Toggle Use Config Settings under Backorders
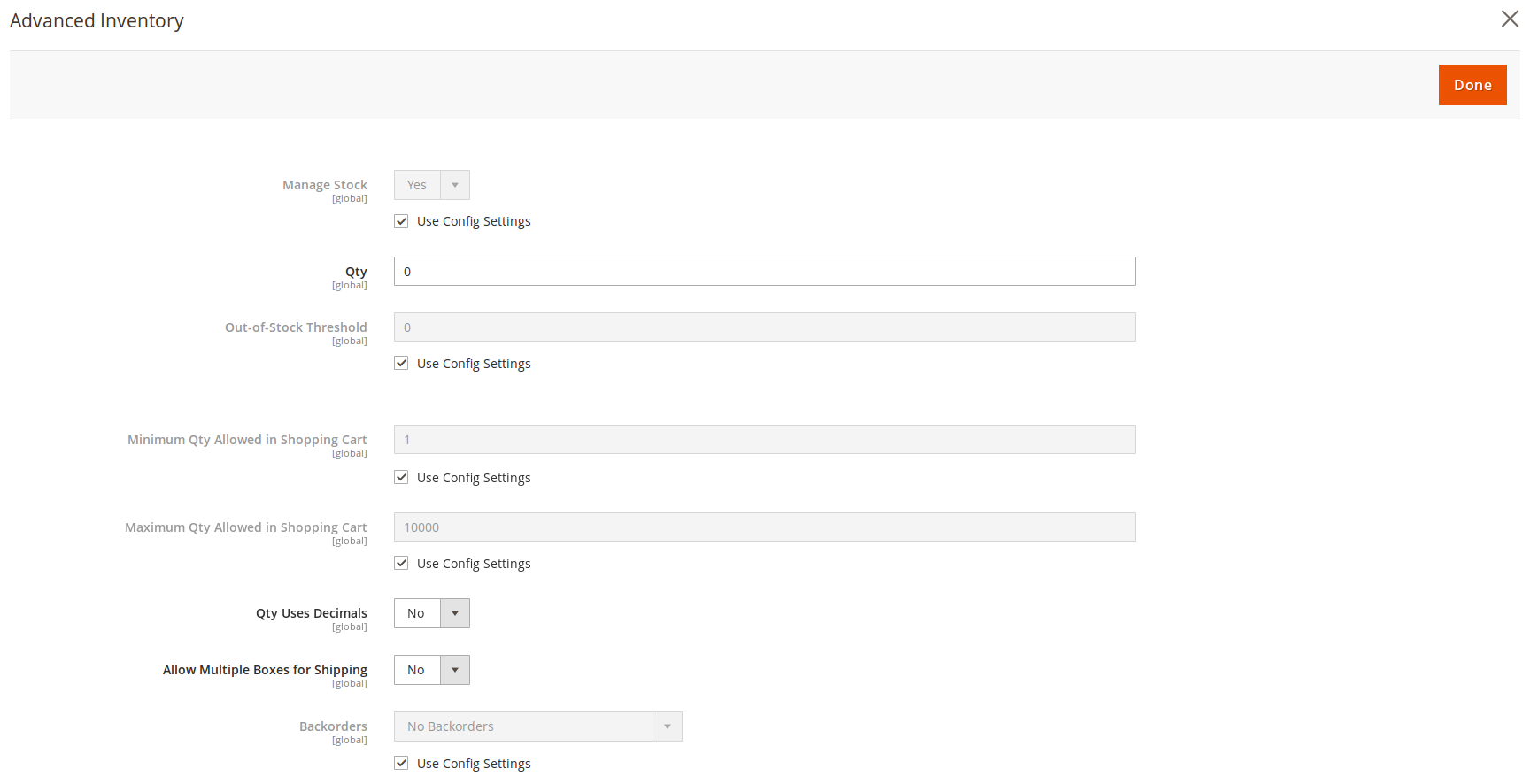1530x784 pixels. (402, 764)
